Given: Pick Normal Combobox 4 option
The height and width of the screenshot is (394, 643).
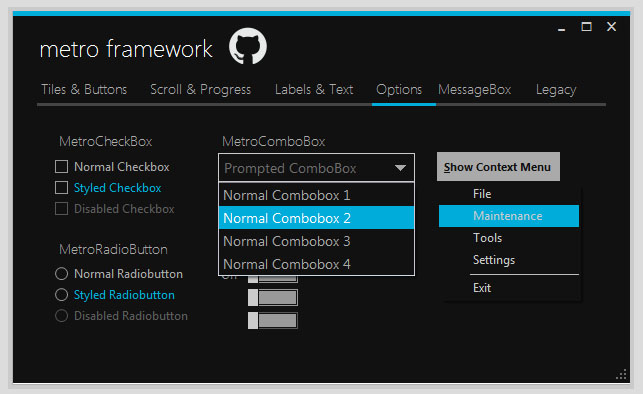Looking at the screenshot, I should click(x=316, y=264).
